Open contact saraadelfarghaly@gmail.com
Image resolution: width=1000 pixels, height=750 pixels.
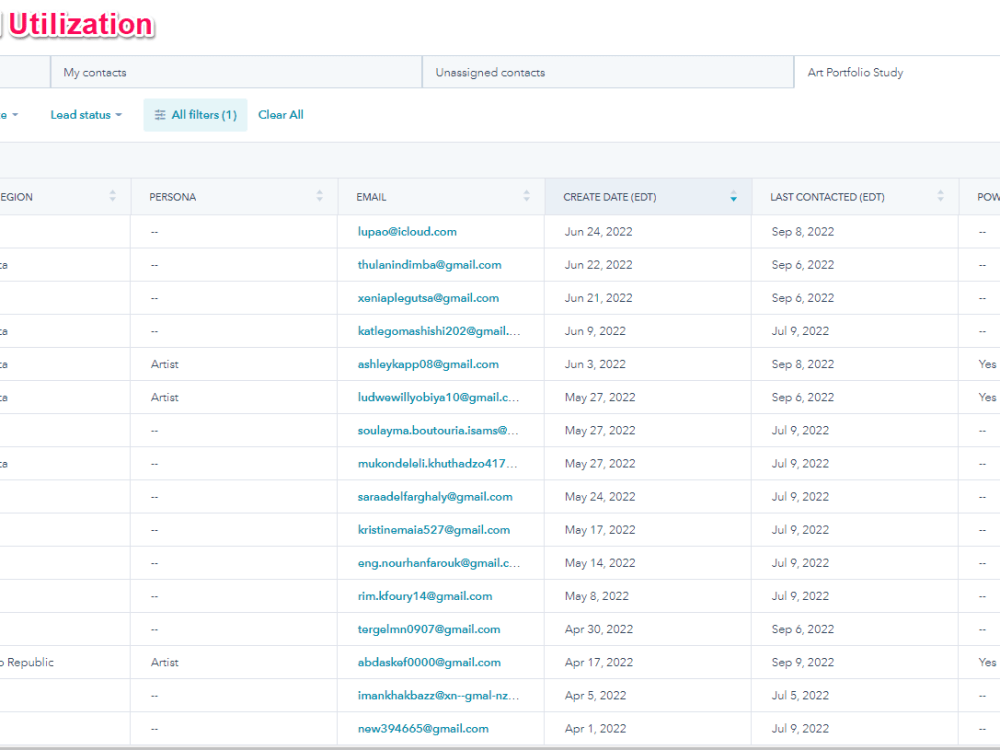click(x=435, y=497)
